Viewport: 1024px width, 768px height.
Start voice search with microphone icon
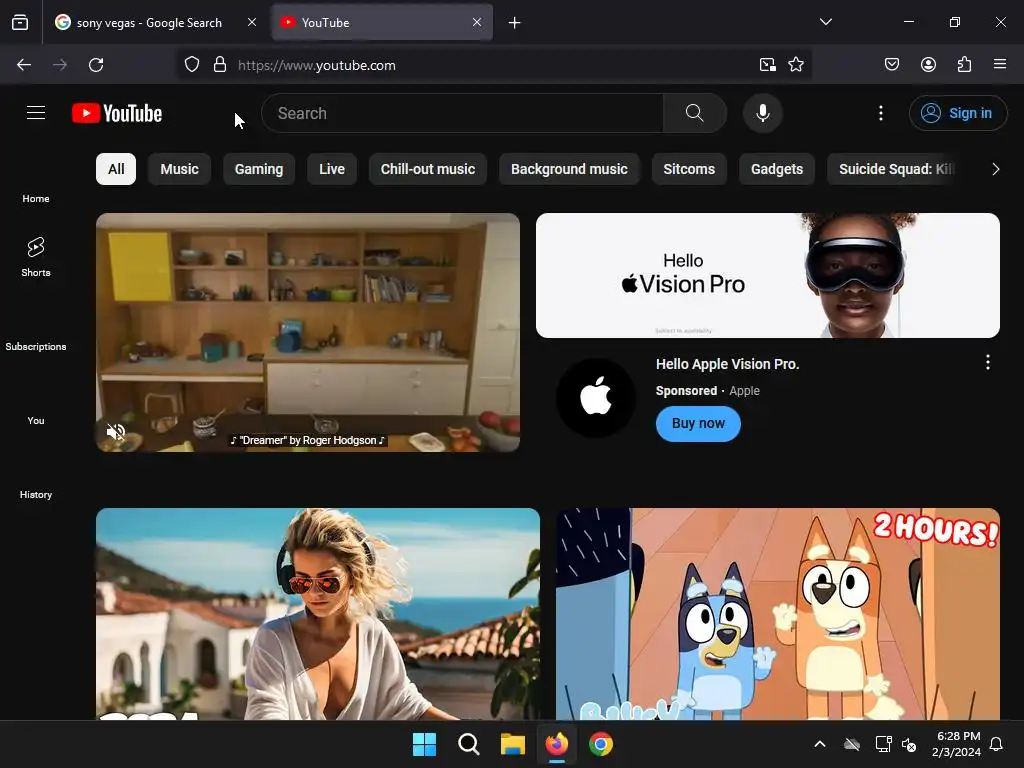click(762, 113)
